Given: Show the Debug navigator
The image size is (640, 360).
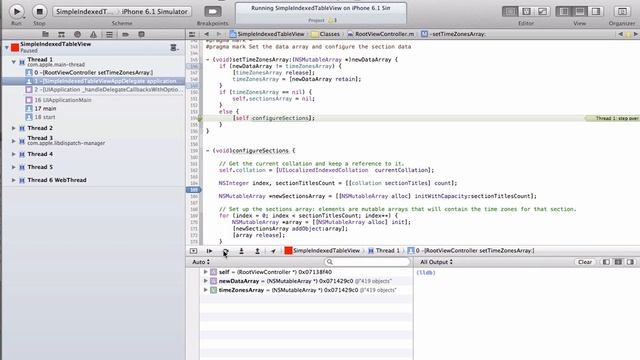Looking at the screenshot, I should [109, 34].
